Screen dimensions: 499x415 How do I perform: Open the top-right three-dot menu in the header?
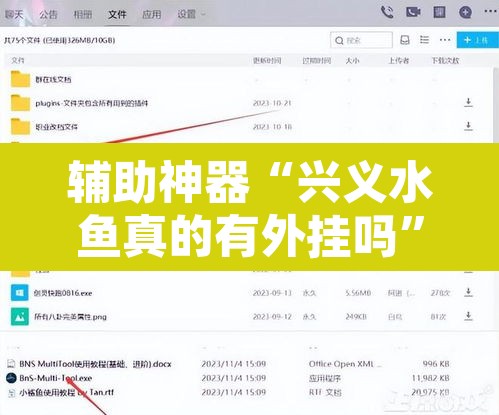[x=490, y=11]
